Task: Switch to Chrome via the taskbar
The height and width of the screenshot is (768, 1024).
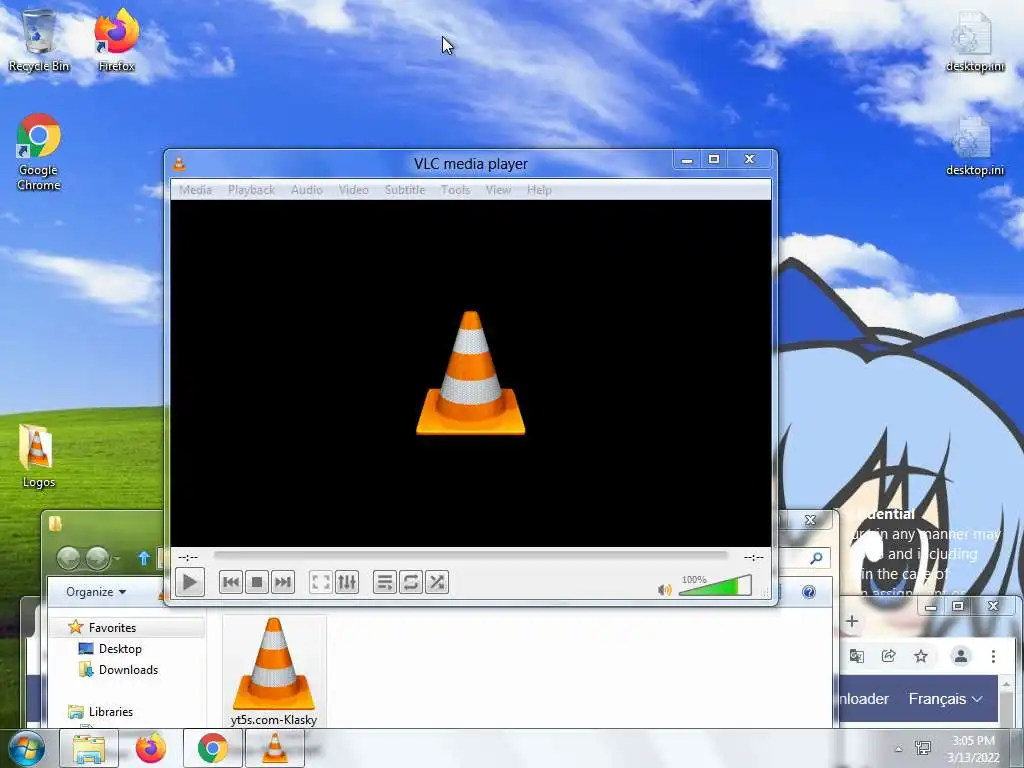Action: click(x=212, y=748)
